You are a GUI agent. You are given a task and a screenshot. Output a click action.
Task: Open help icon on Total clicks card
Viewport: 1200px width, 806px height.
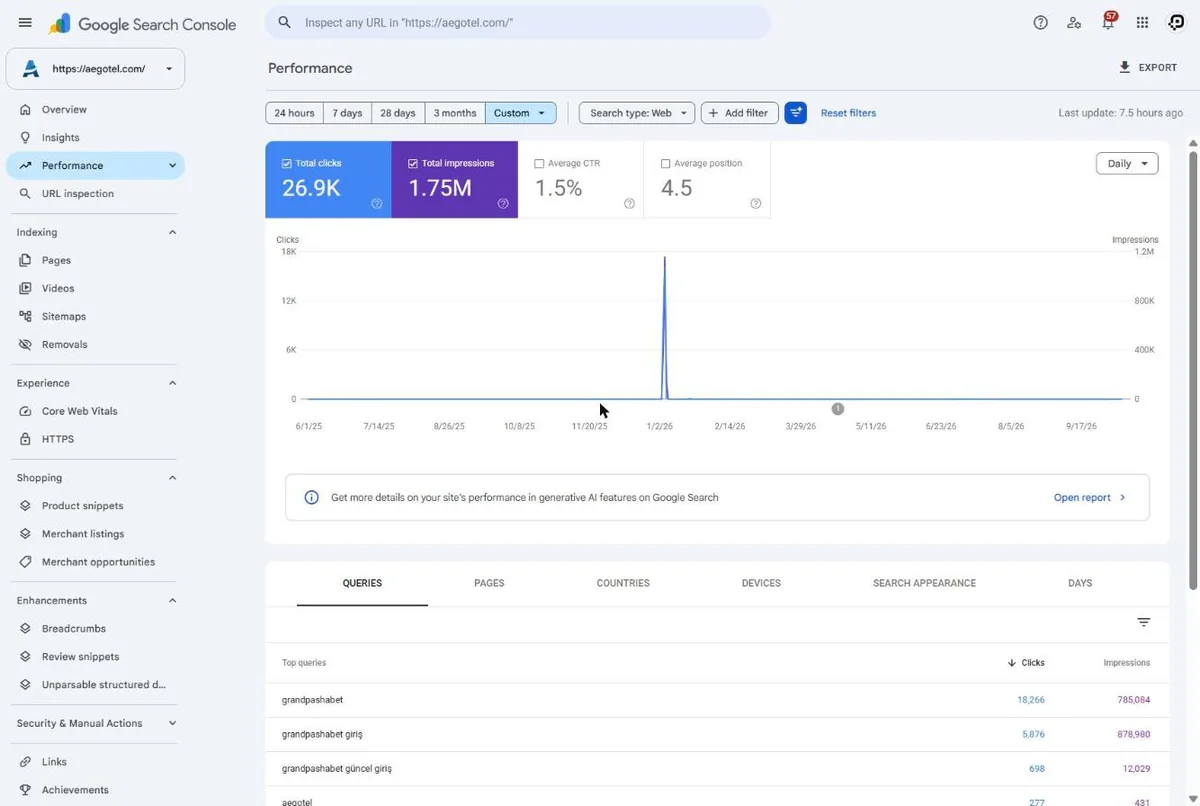coord(377,203)
